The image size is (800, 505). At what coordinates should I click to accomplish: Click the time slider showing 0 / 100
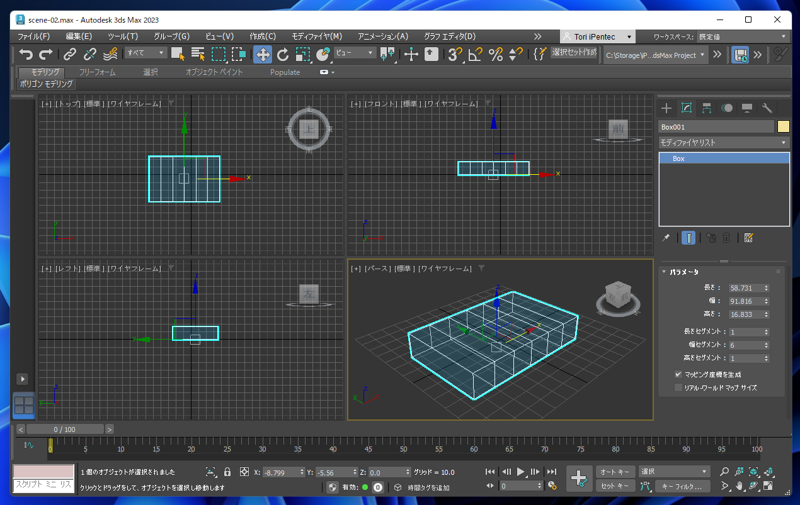(x=64, y=430)
